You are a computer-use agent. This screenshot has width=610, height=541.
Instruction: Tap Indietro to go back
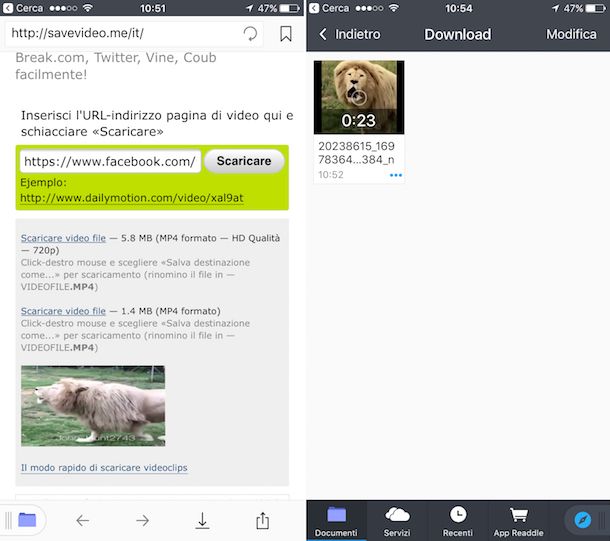pyautogui.click(x=349, y=34)
